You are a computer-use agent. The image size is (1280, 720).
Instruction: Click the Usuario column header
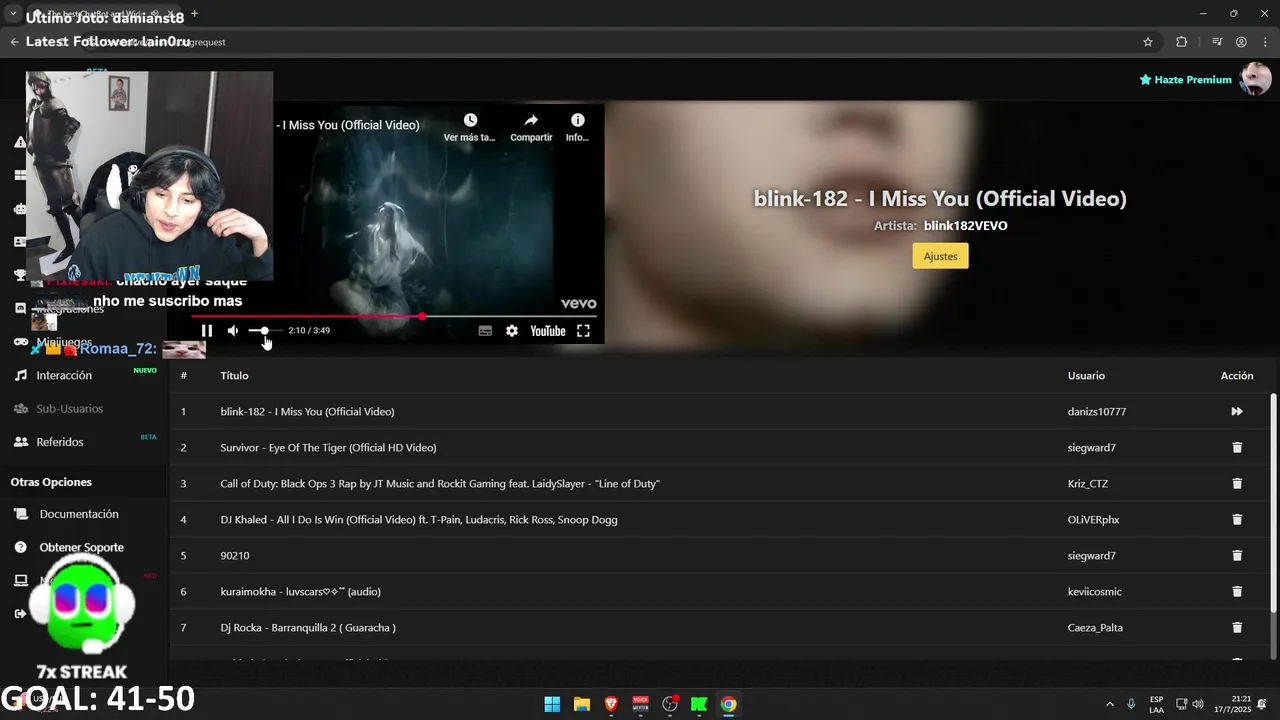point(1086,375)
